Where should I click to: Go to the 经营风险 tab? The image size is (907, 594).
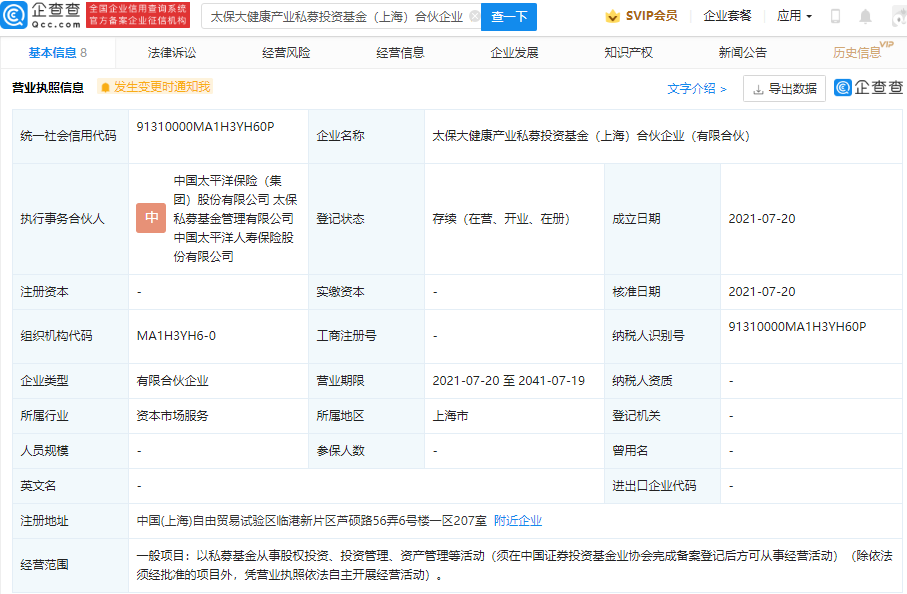(x=286, y=53)
